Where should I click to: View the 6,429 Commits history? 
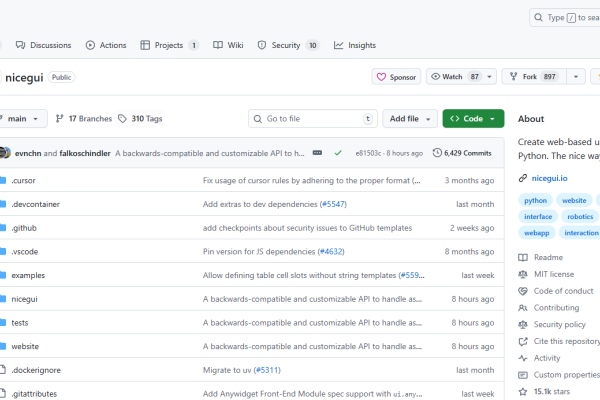[x=462, y=153]
